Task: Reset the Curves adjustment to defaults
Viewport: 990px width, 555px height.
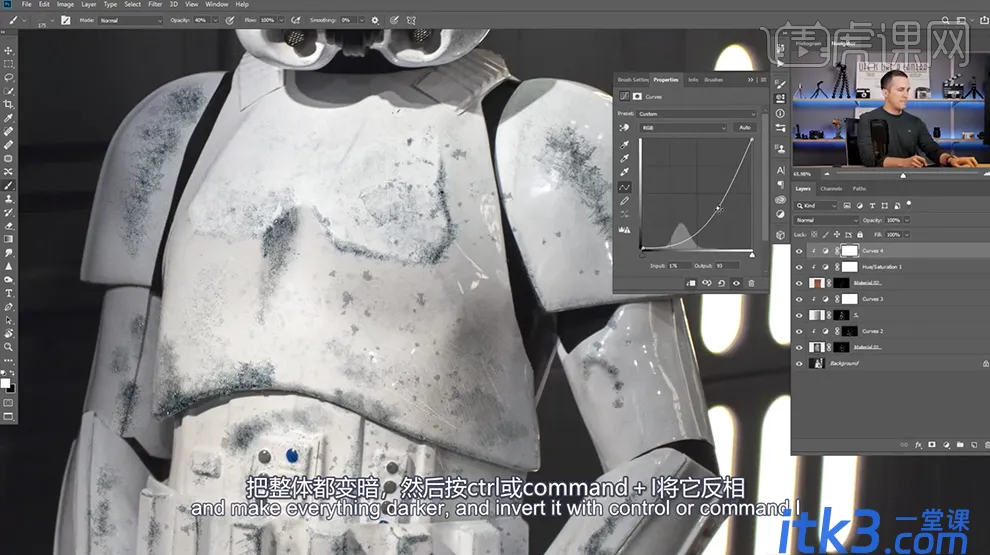Action: pyautogui.click(x=721, y=283)
